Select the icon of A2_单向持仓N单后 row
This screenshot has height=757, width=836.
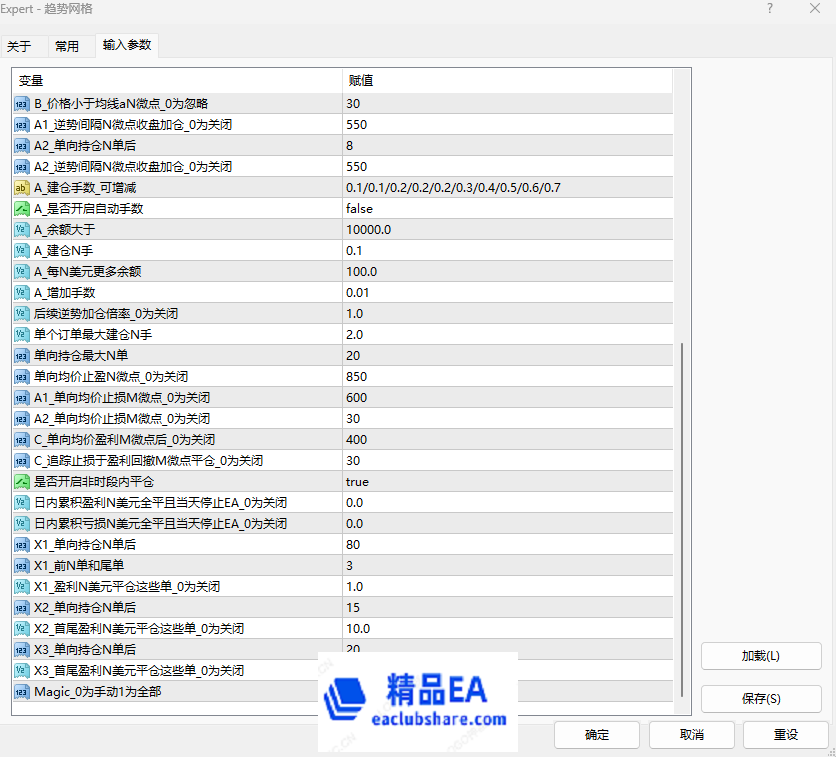pos(22,146)
